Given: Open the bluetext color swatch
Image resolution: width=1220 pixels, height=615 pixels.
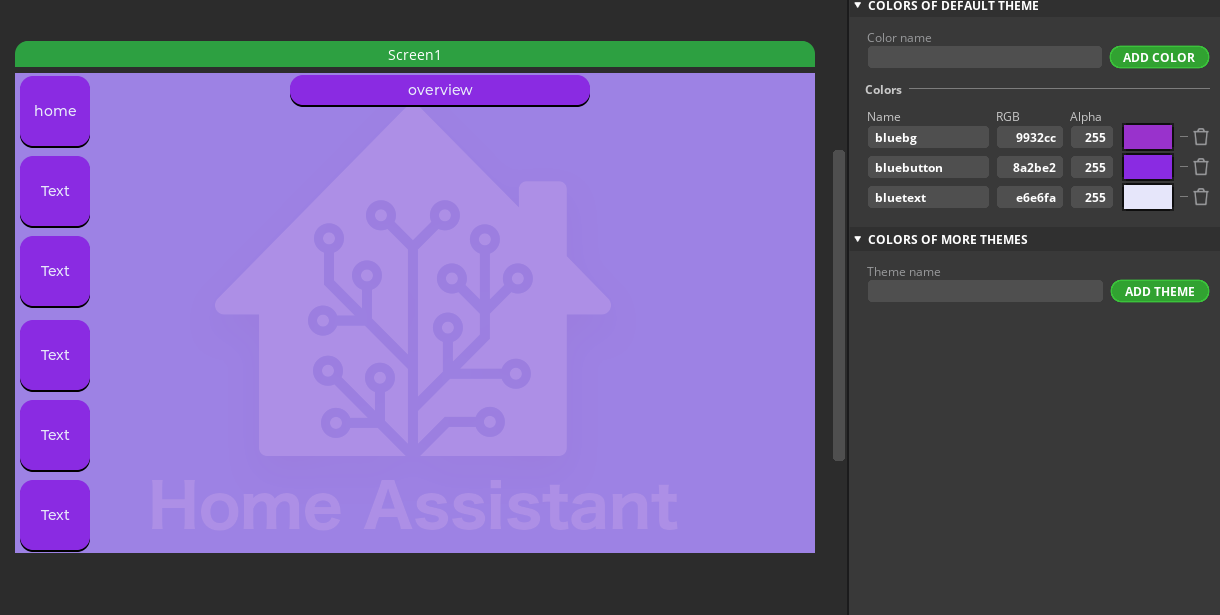Looking at the screenshot, I should (1148, 197).
